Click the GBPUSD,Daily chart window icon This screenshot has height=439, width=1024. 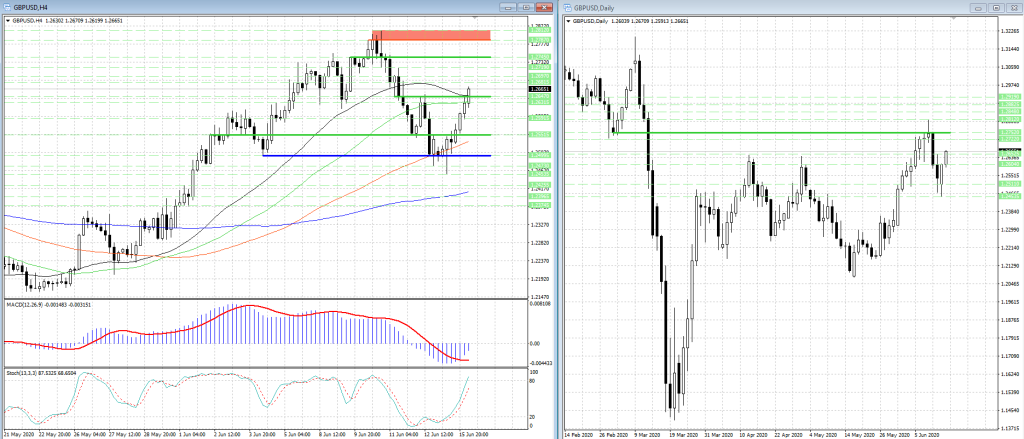(568, 7)
